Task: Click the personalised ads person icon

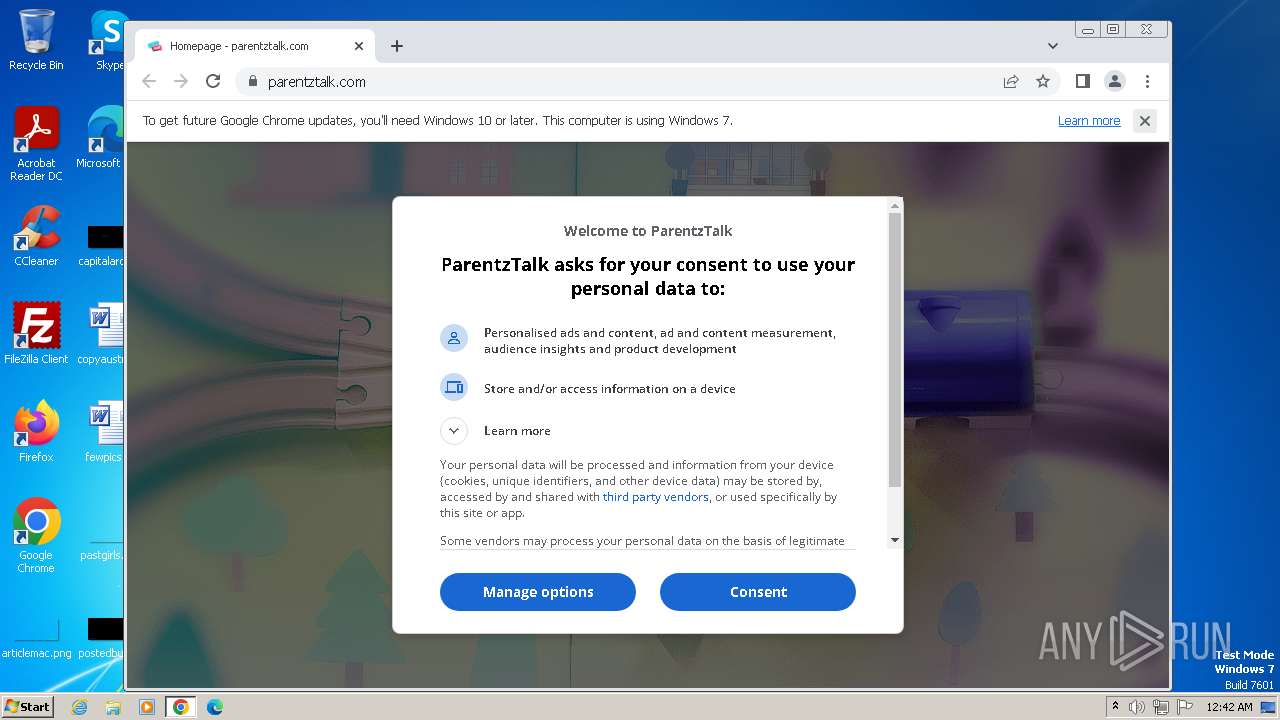Action: (454, 338)
